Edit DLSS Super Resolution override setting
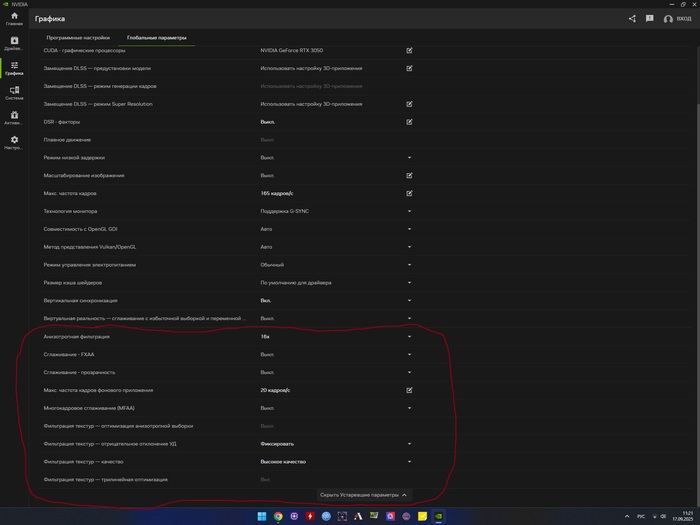Image resolution: width=700 pixels, height=525 pixels. coord(409,104)
